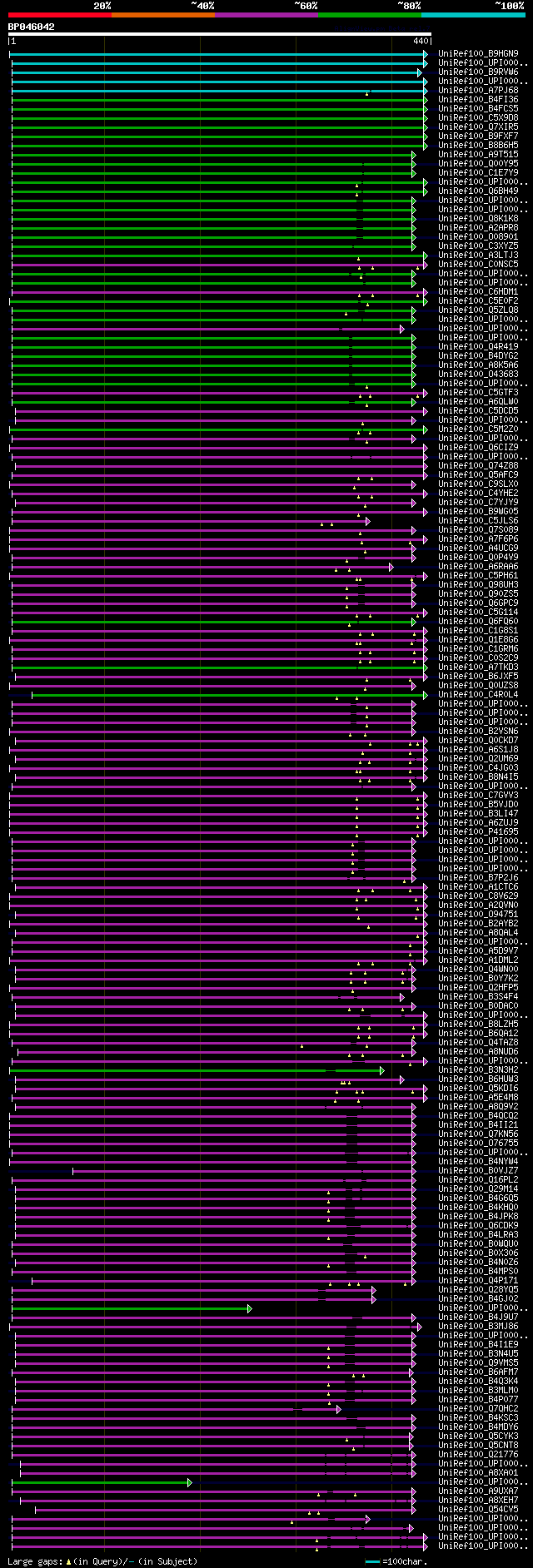This screenshot has height=1568, width=533.
Task: Select label UniRef100_O94751
Action: 479,915
